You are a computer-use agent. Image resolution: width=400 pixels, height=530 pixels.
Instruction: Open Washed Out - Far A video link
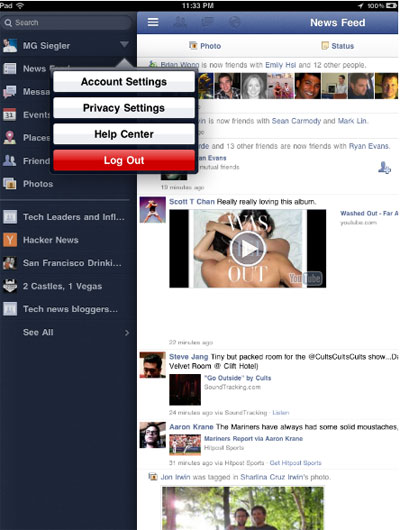click(x=369, y=213)
